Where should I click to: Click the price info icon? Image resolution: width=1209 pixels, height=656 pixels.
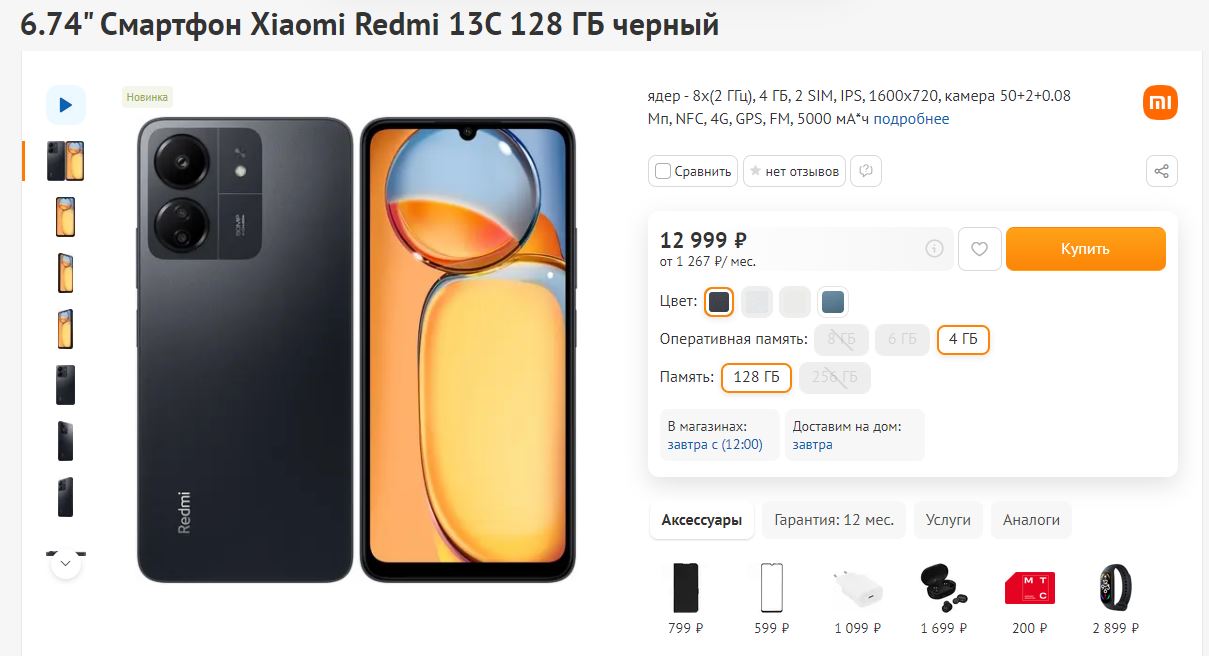[x=933, y=248]
